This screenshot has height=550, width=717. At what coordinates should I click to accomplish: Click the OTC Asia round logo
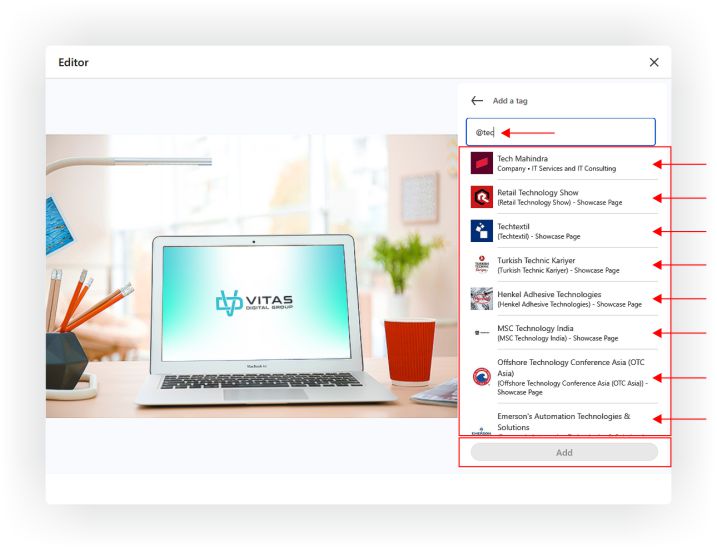coord(482,377)
